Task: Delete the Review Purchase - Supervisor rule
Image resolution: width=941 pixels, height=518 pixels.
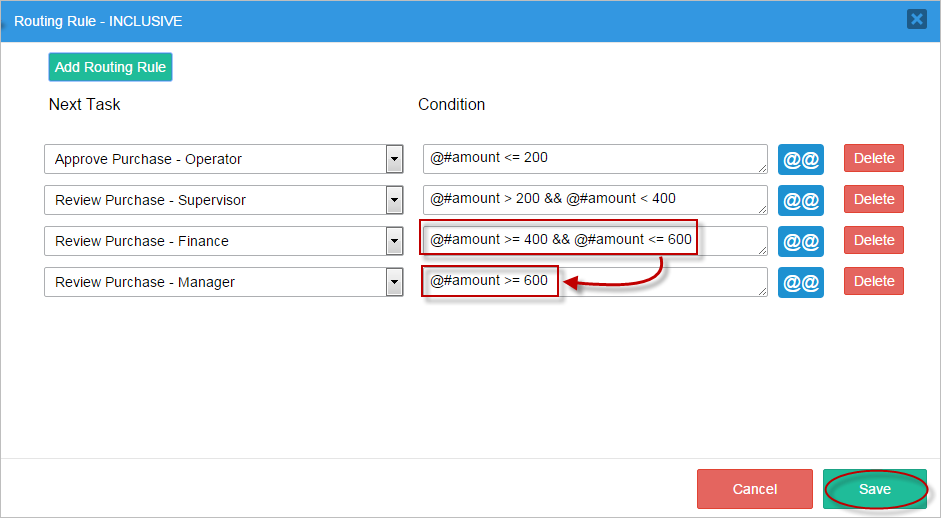Action: tap(873, 199)
